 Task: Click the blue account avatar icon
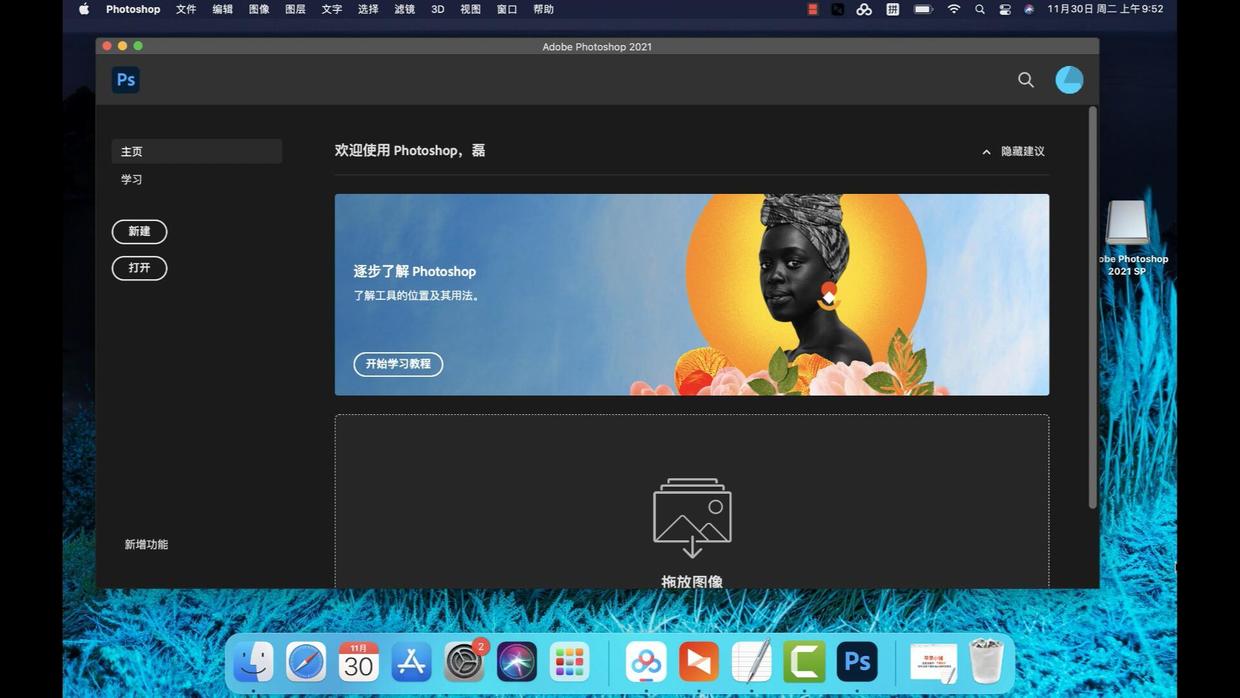tap(1069, 80)
